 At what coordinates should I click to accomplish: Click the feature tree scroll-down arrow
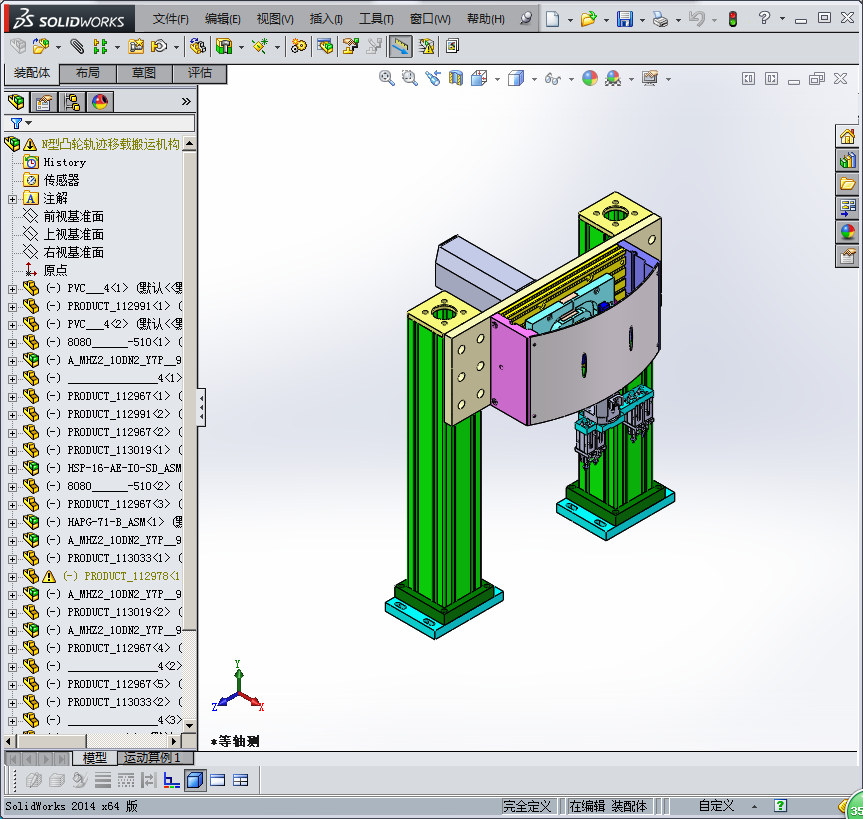point(189,725)
